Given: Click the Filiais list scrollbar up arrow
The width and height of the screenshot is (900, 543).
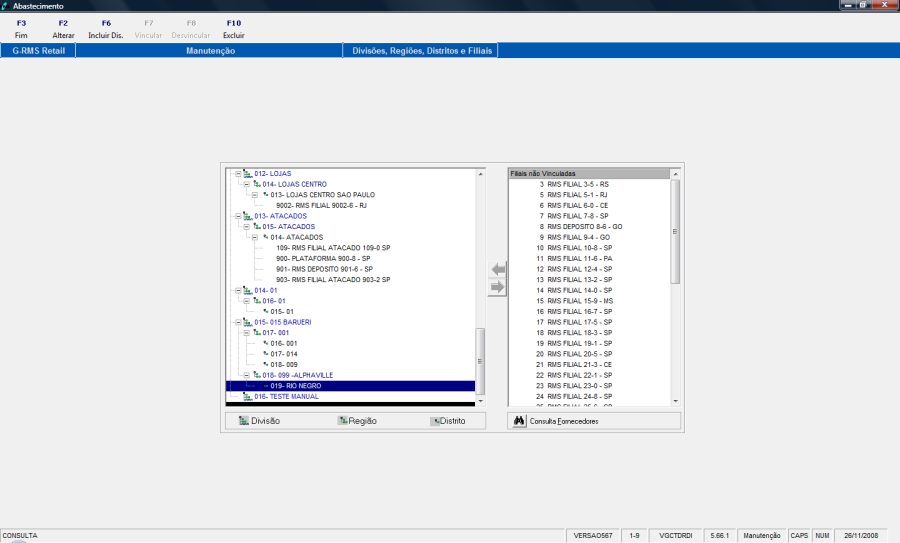Looking at the screenshot, I should (676, 174).
